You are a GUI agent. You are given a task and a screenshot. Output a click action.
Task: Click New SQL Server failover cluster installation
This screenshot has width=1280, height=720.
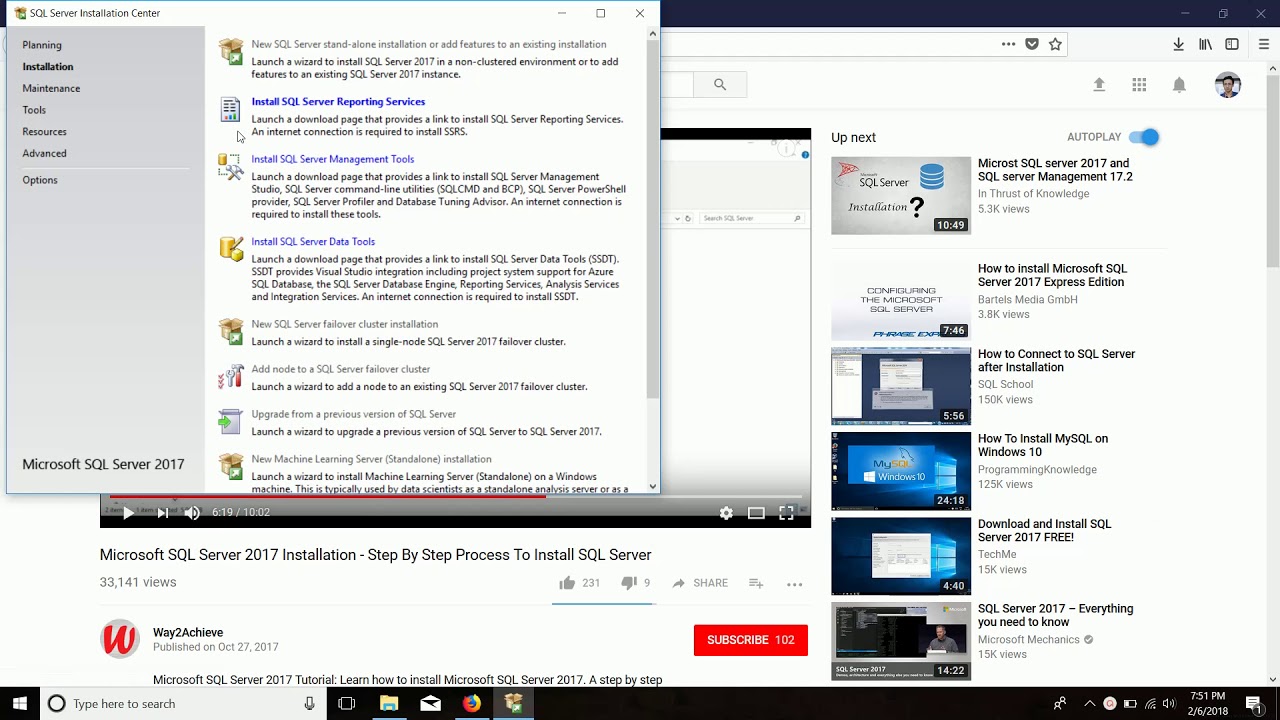(x=344, y=324)
